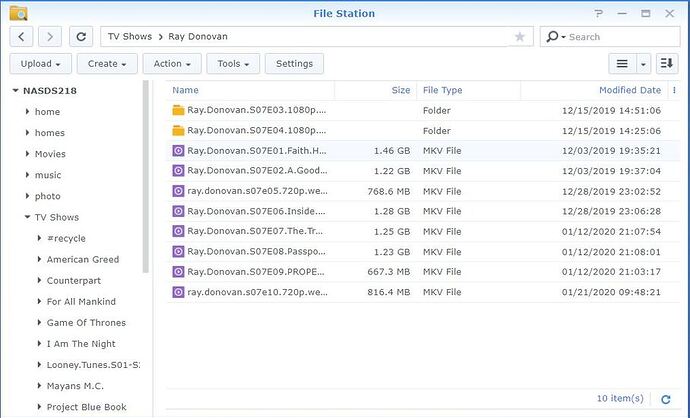The height and width of the screenshot is (418, 690).
Task: Open the Tools dropdown menu
Action: coord(233,64)
